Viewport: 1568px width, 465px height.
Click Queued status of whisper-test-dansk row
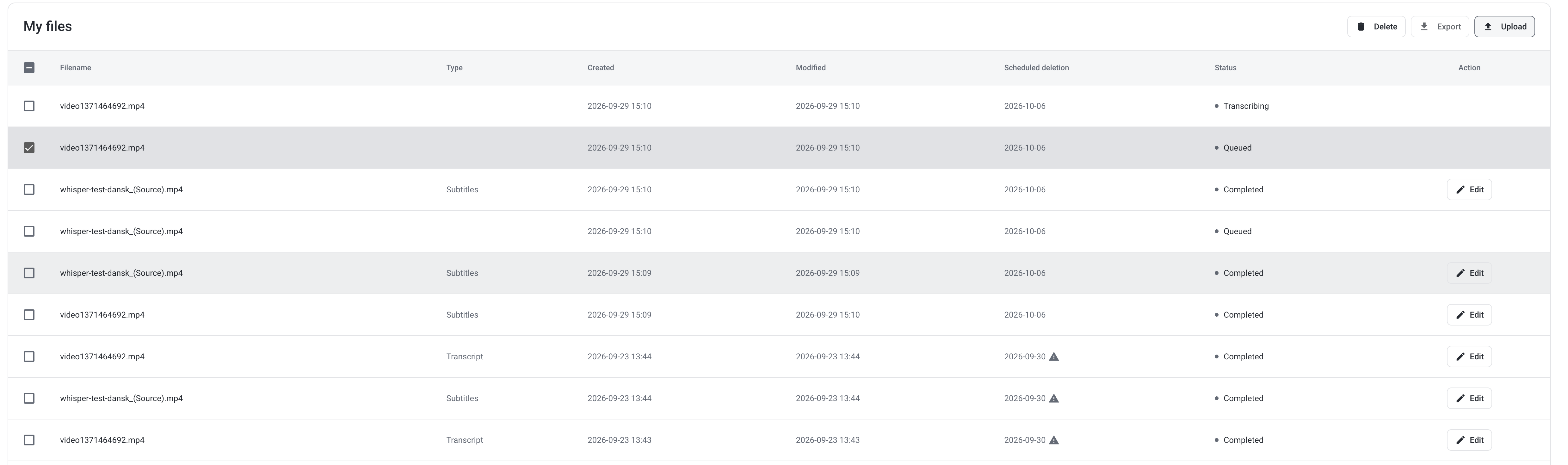pos(1238,231)
